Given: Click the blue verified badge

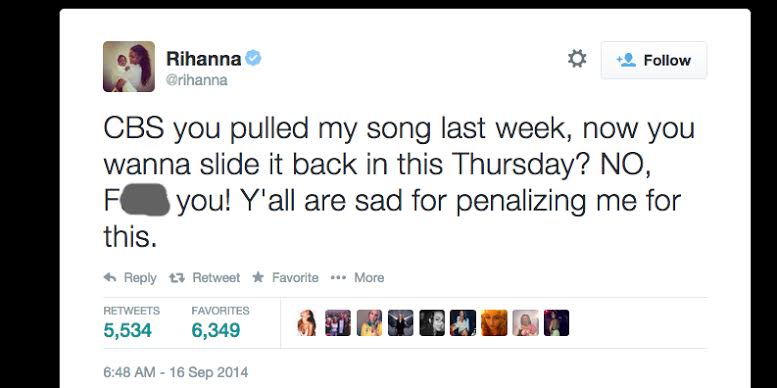Looking at the screenshot, I should [253, 58].
